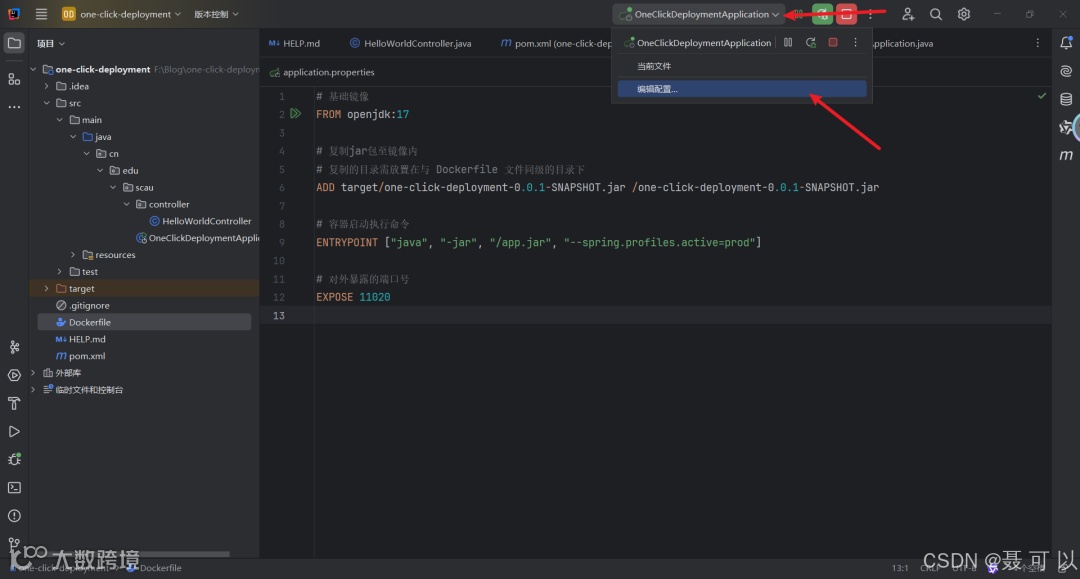Click FROM openjdk:17 line in editor

click(362, 114)
